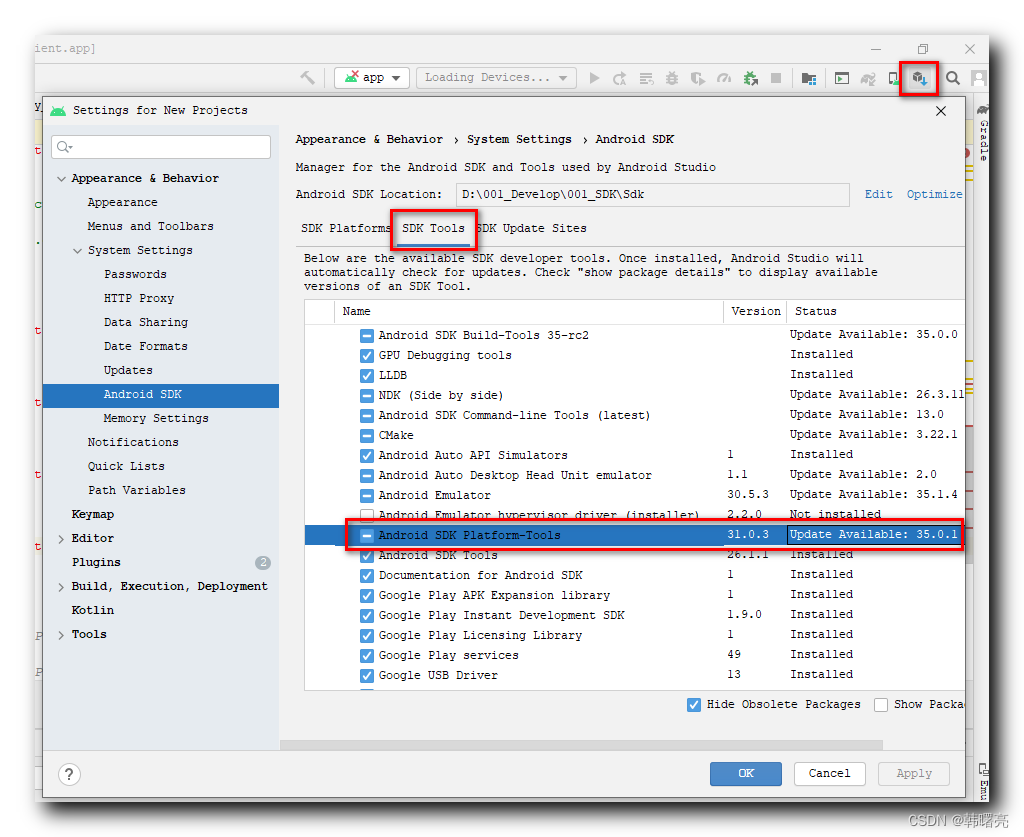Expand the Tools settings node

click(61, 635)
